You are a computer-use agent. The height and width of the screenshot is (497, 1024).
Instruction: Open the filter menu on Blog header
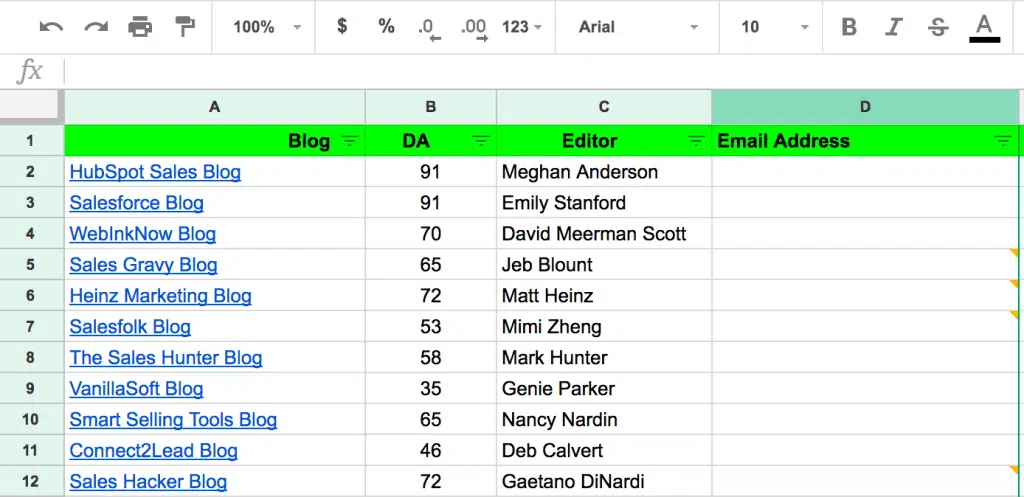[349, 141]
